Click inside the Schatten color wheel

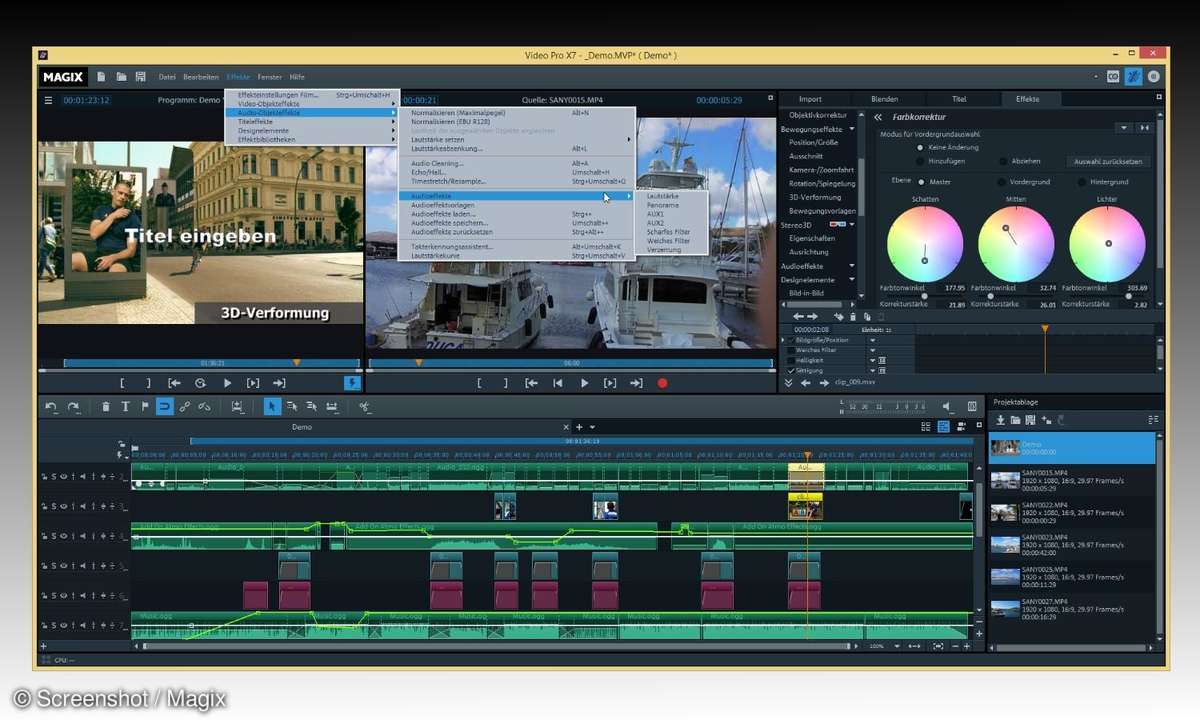pyautogui.click(x=925, y=245)
